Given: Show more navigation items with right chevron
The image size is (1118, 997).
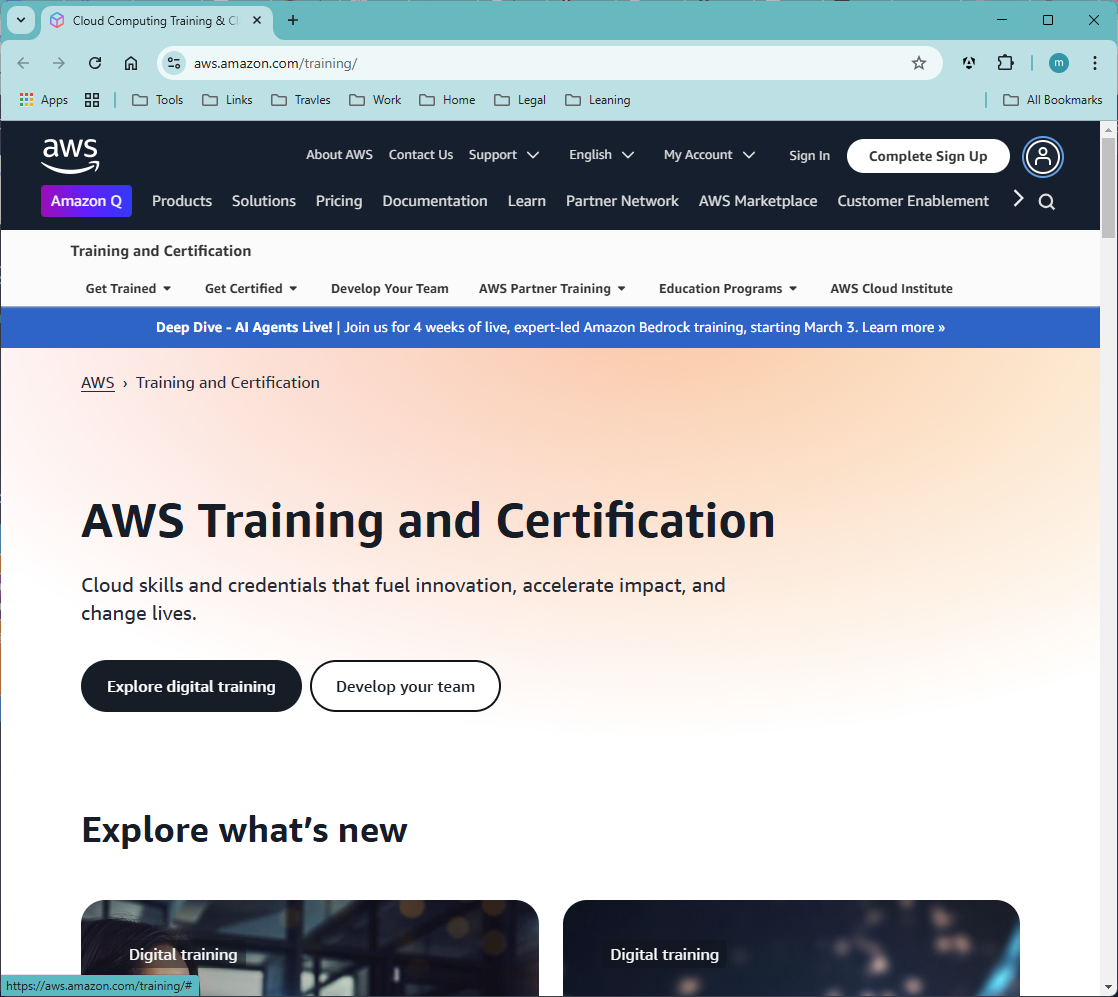Looking at the screenshot, I should pos(1019,199).
